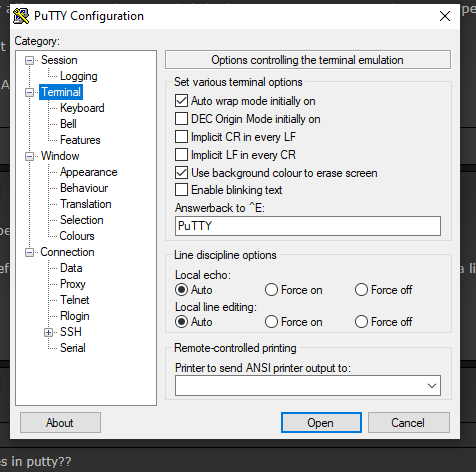Open Appearance settings category
The image size is (476, 472).
pos(89,172)
